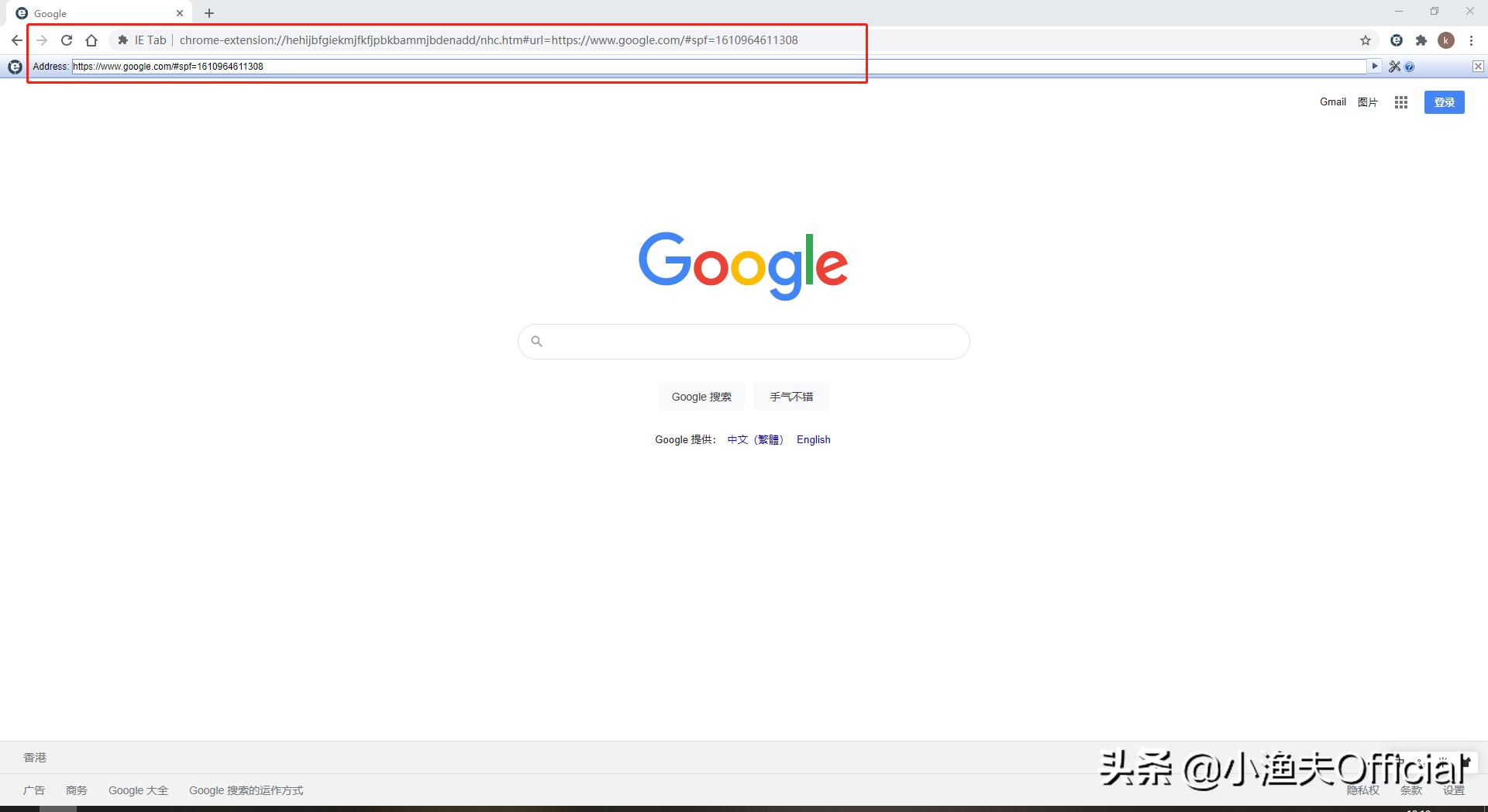
Task: Click the 手气不错 button
Action: point(790,396)
